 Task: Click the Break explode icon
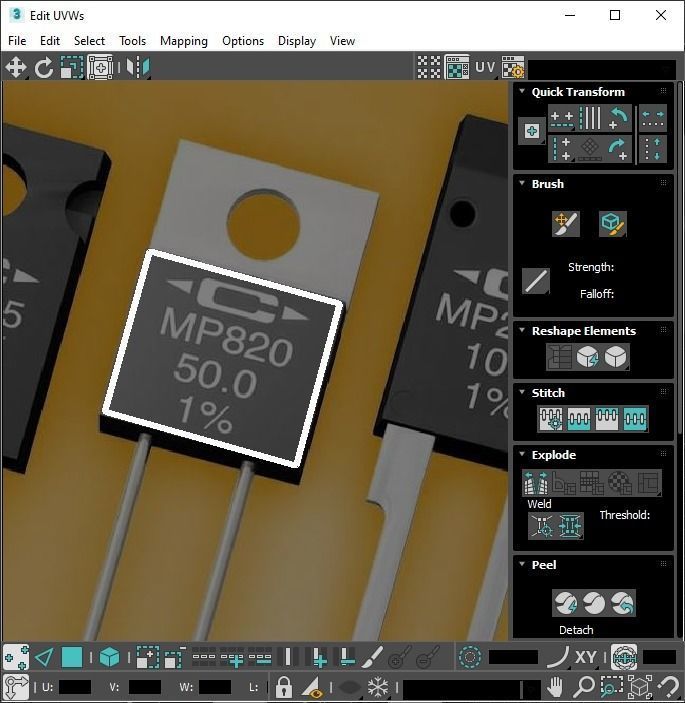536,482
